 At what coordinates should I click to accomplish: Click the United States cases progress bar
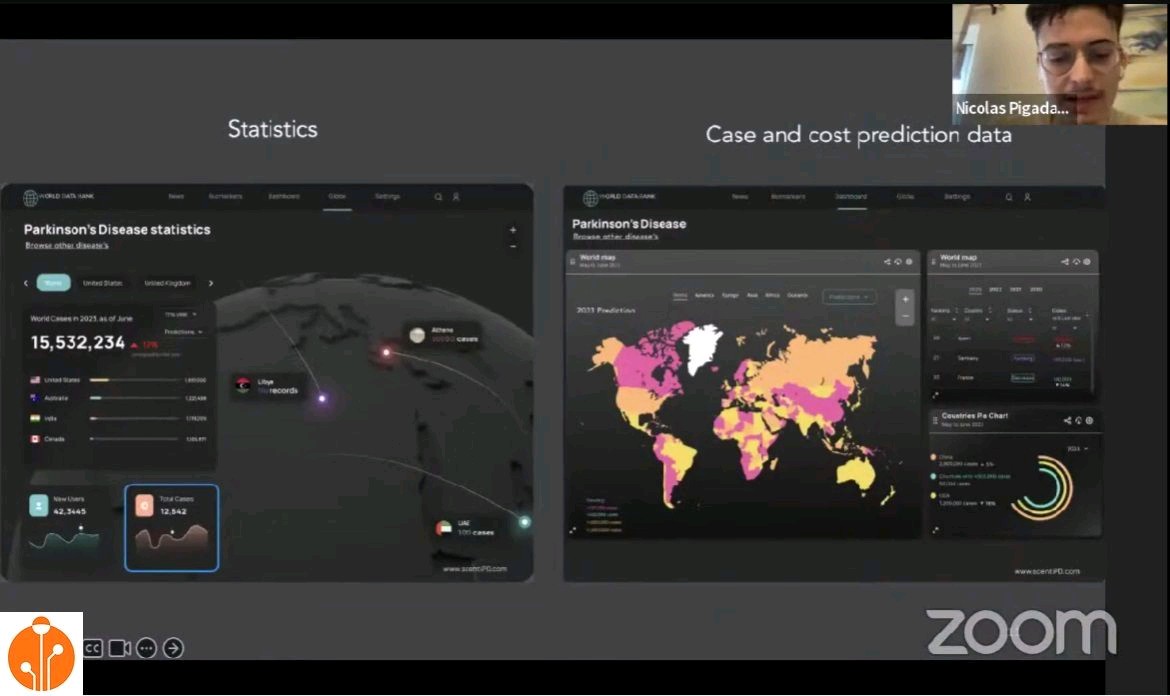pyautogui.click(x=135, y=380)
